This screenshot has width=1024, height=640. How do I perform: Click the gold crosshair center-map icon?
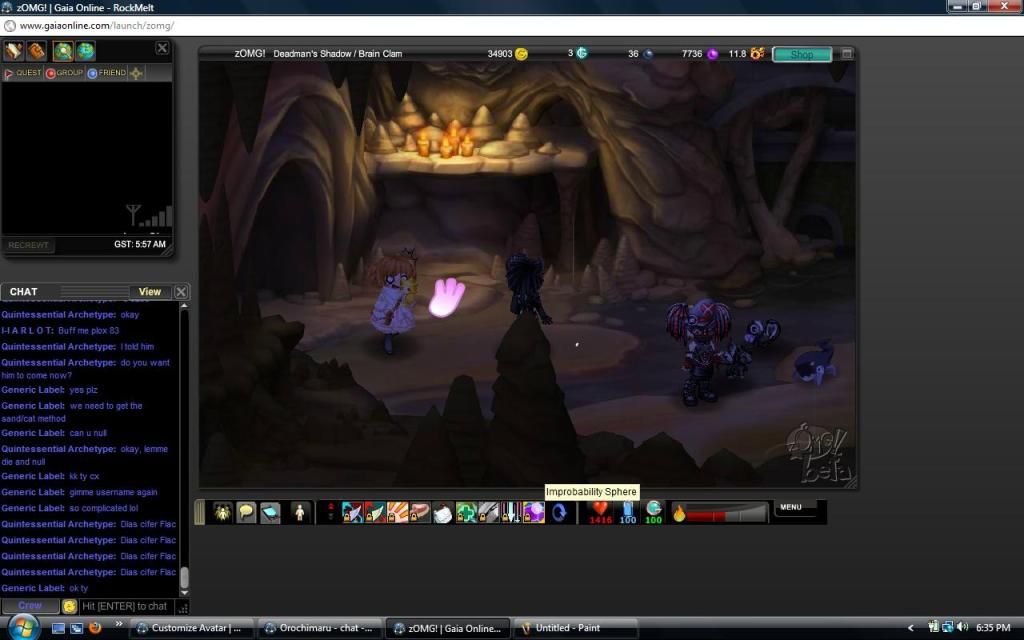(136, 73)
